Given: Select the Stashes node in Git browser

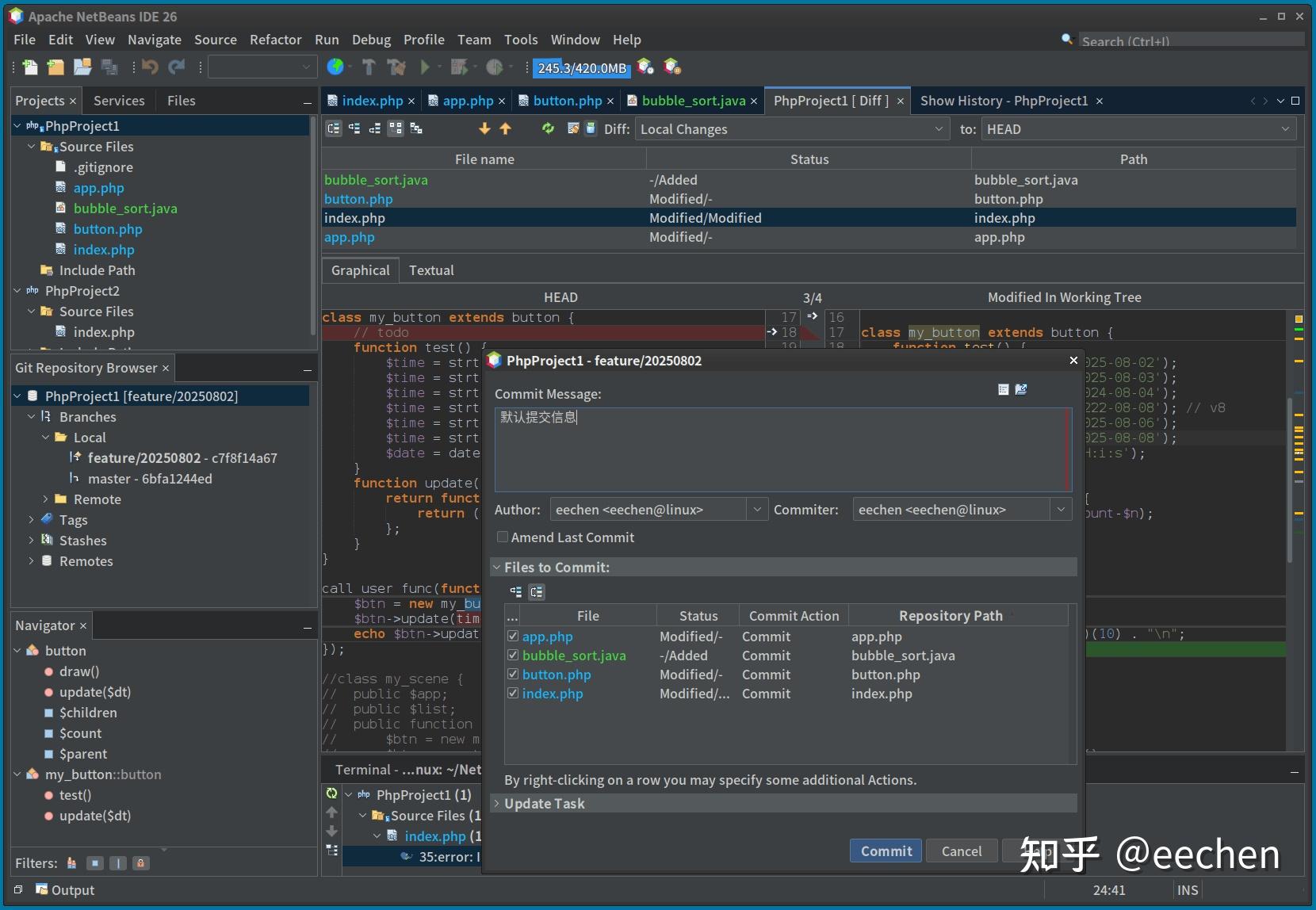Looking at the screenshot, I should pyautogui.click(x=82, y=540).
